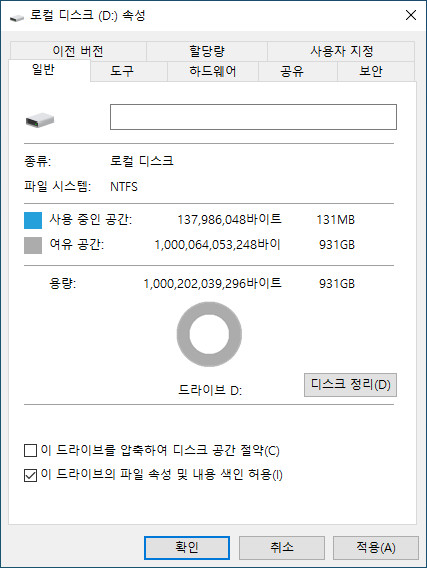Click the 131MB used size text
The height and width of the screenshot is (568, 427).
coord(335,220)
